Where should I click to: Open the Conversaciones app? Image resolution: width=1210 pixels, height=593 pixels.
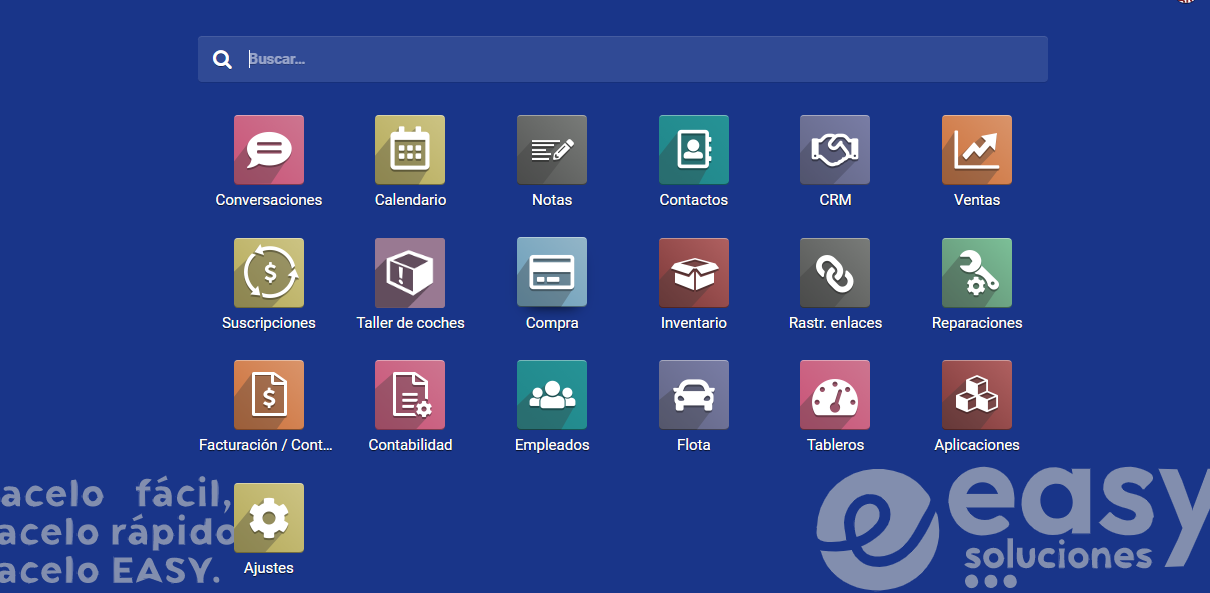268,151
